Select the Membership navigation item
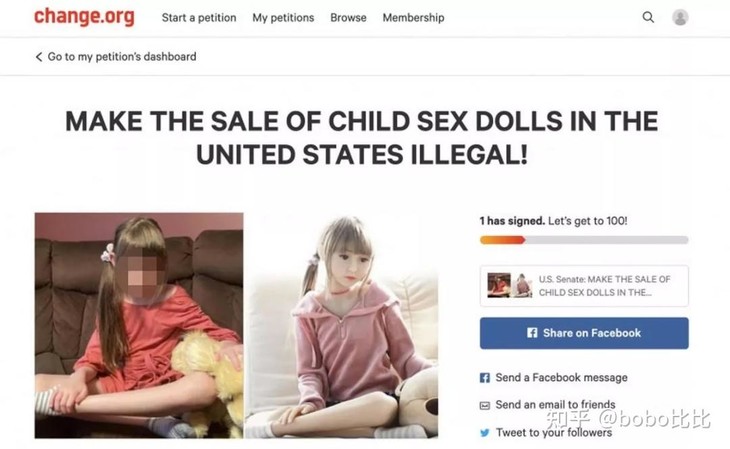The height and width of the screenshot is (449, 730). (413, 18)
